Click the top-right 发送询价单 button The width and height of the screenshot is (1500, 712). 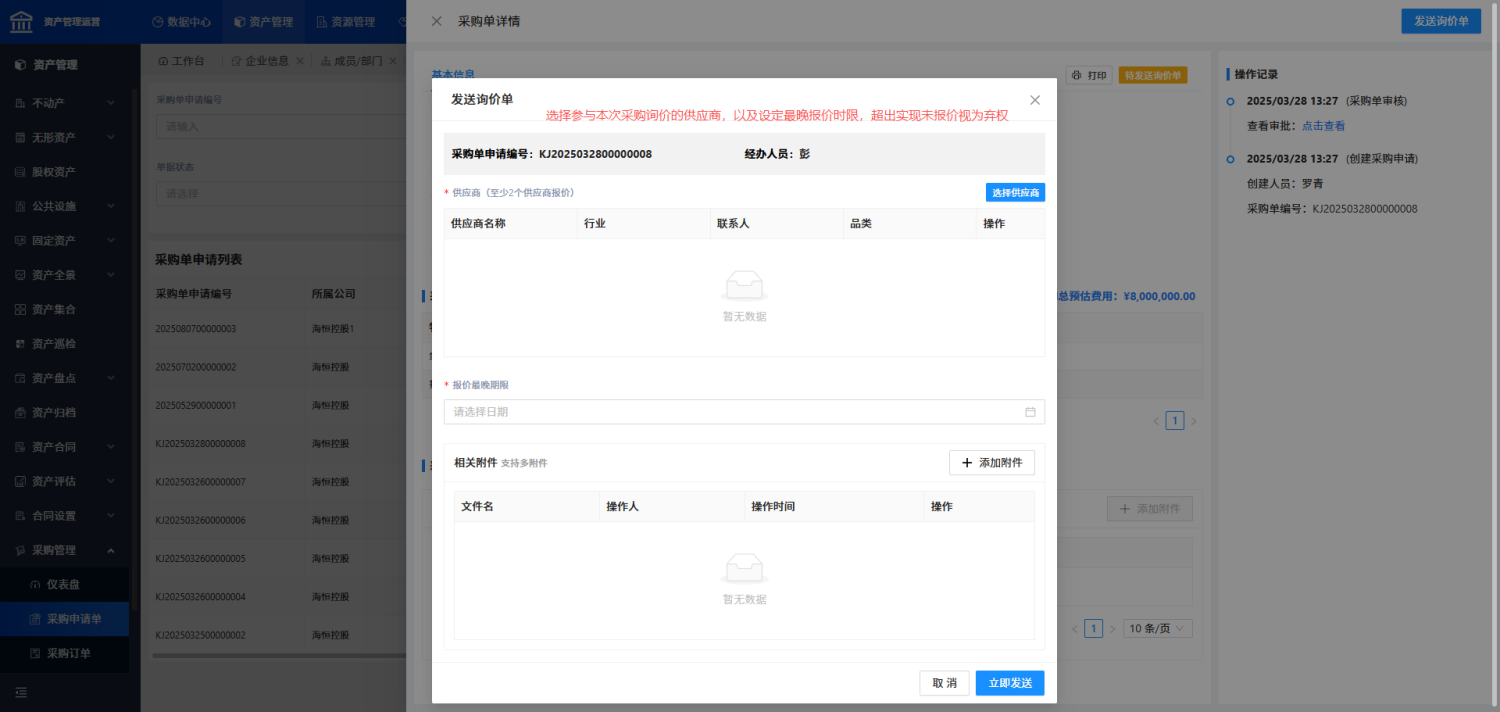coord(1441,21)
